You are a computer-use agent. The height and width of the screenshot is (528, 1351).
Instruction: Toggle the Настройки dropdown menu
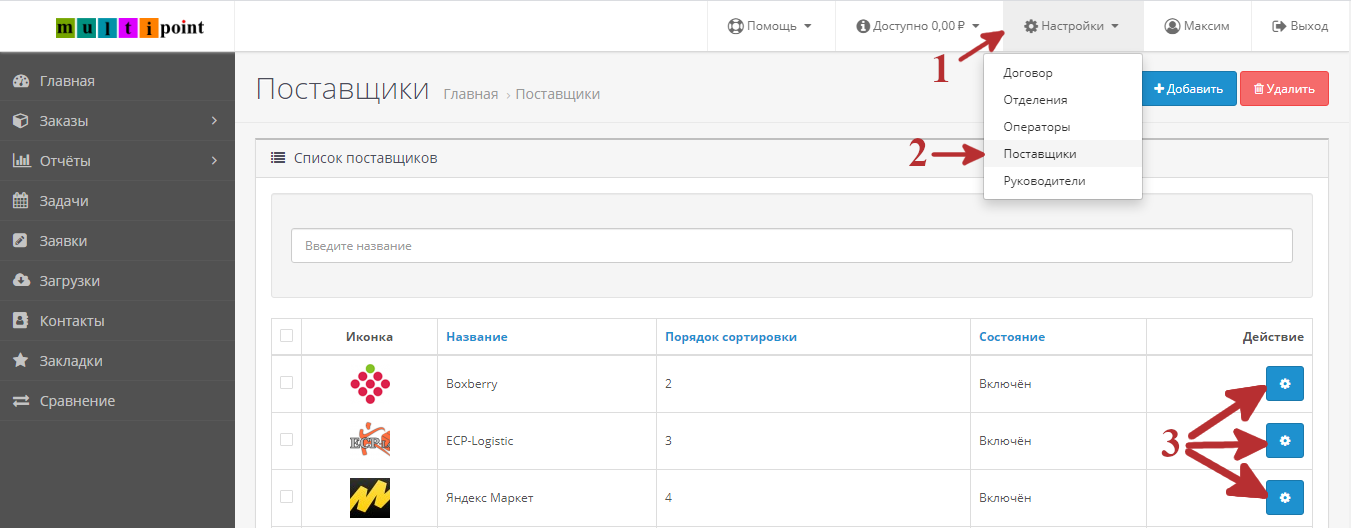1072,26
